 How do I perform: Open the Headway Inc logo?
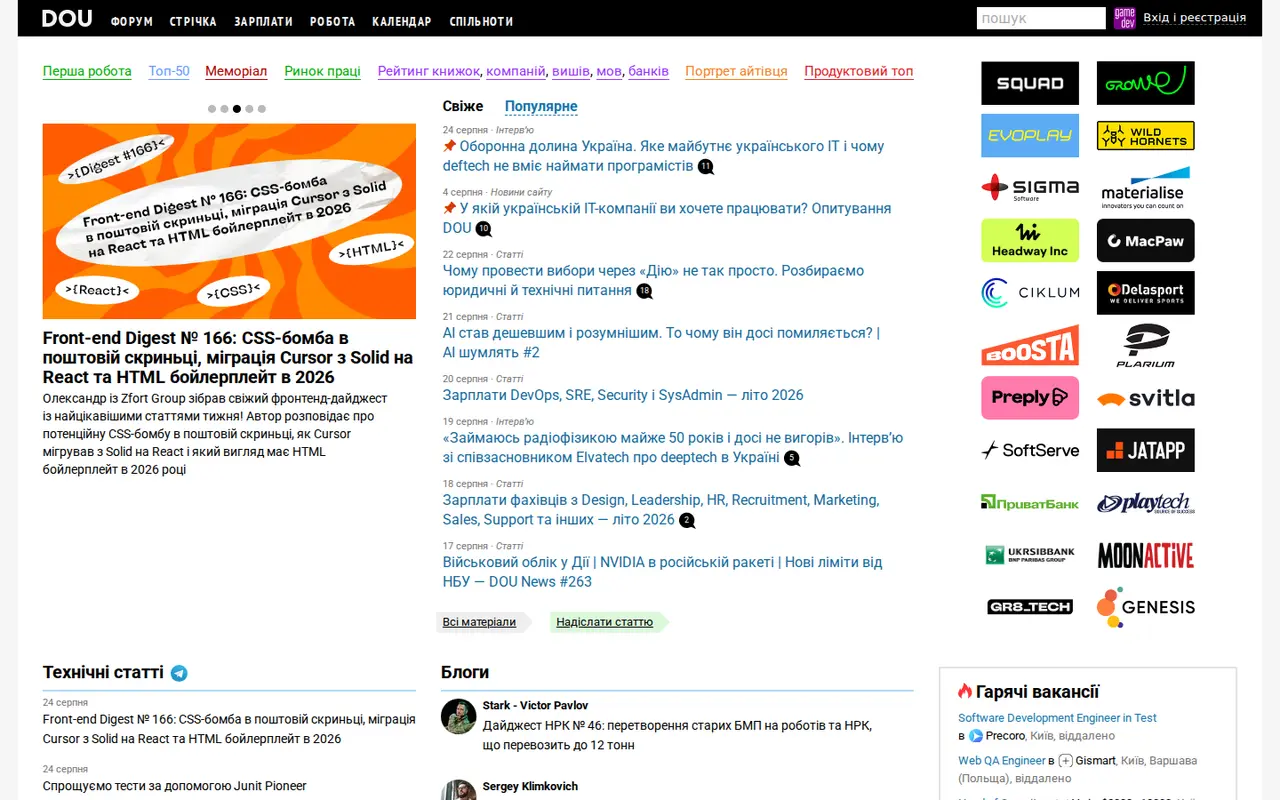pyautogui.click(x=1030, y=241)
